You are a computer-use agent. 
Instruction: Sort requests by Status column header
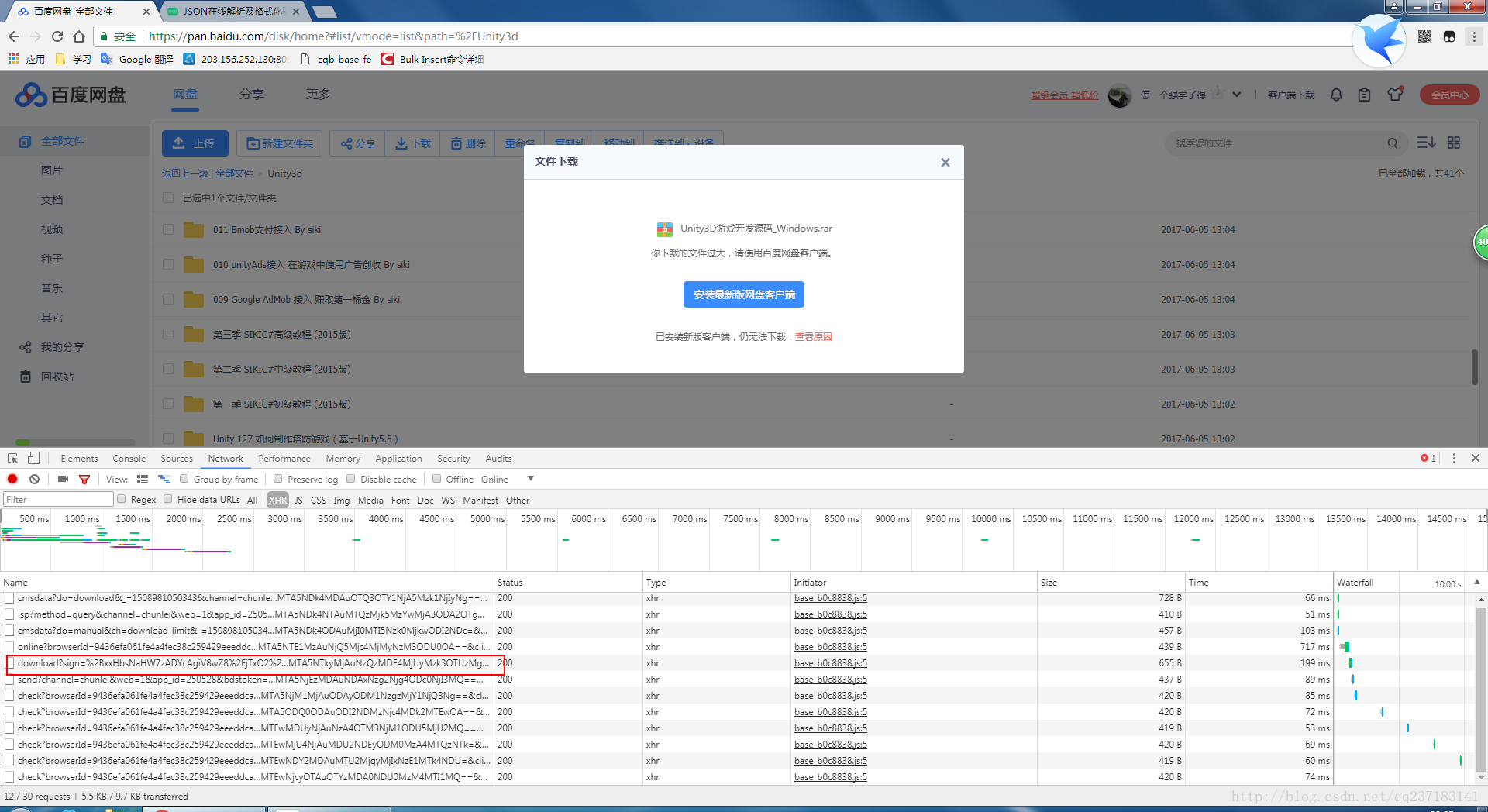point(569,583)
